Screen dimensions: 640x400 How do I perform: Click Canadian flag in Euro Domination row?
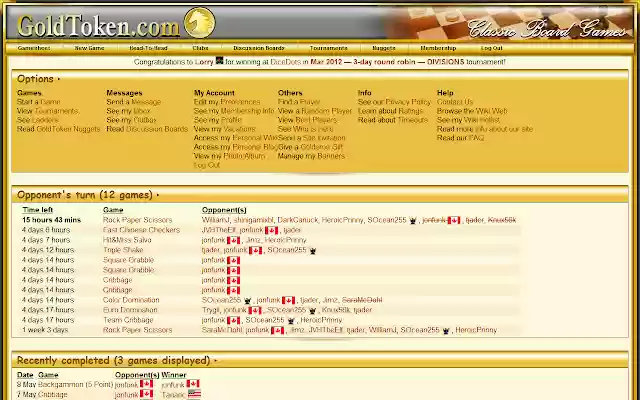click(x=255, y=311)
